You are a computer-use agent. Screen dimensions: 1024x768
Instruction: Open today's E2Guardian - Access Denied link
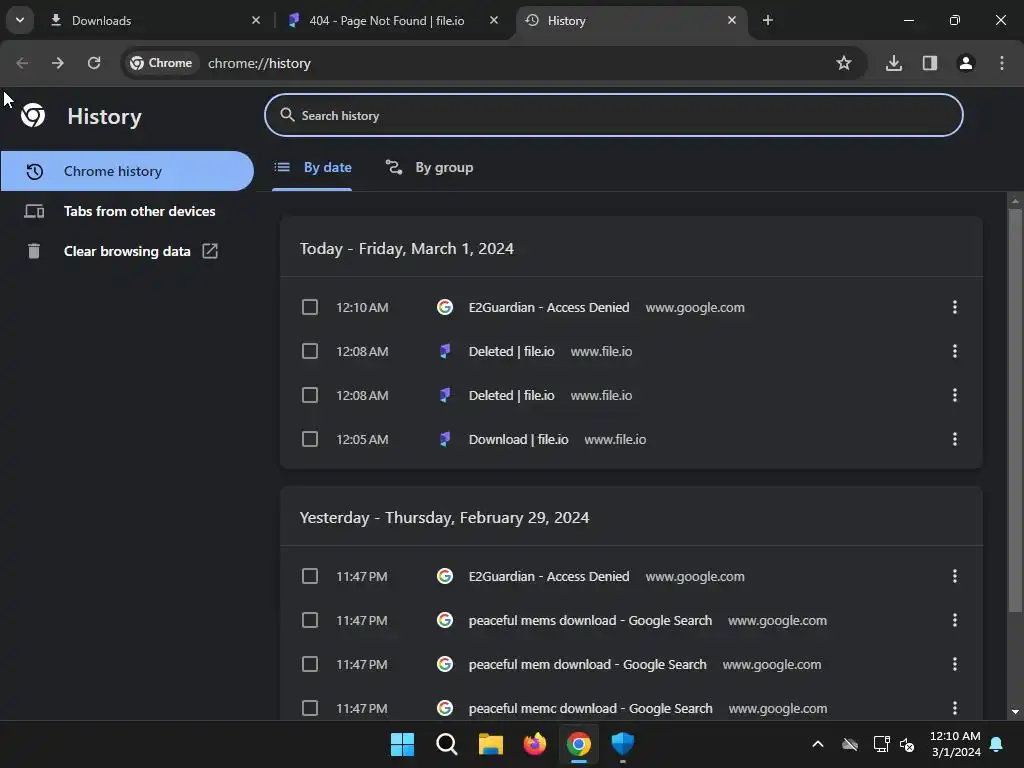(549, 308)
